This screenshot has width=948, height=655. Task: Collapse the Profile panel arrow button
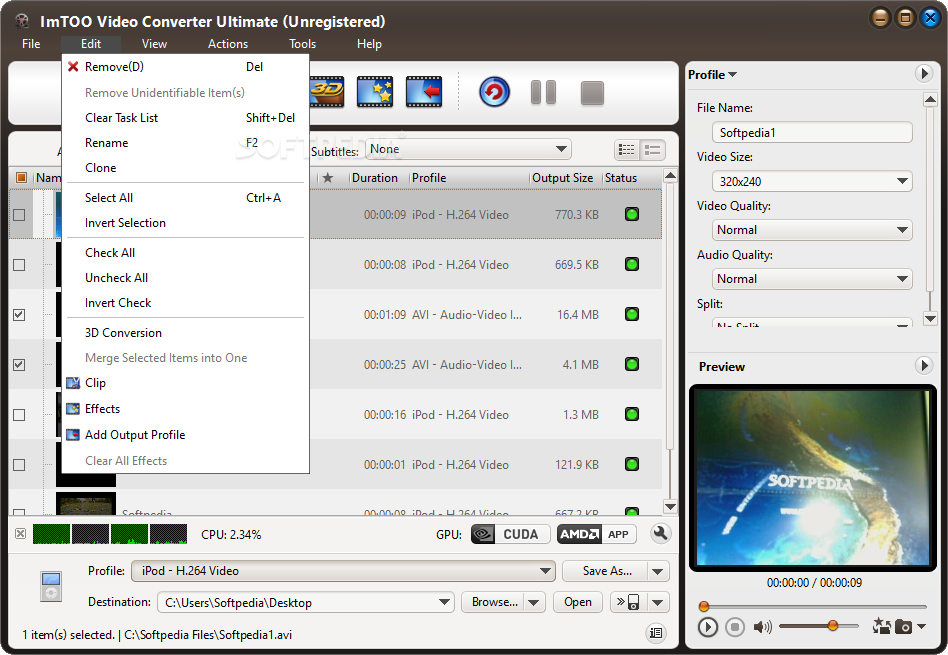(x=923, y=74)
